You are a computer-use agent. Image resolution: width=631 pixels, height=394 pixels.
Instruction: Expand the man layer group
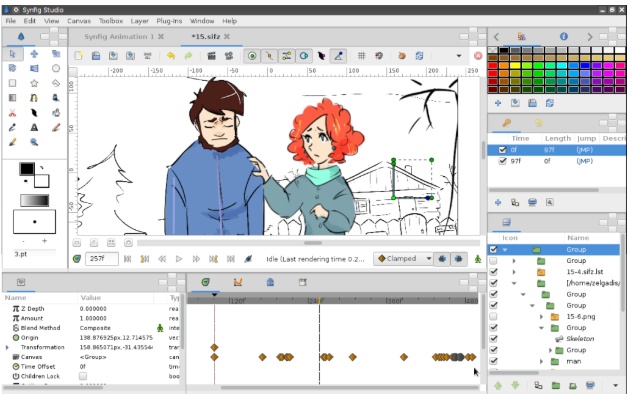pyautogui.click(x=542, y=361)
